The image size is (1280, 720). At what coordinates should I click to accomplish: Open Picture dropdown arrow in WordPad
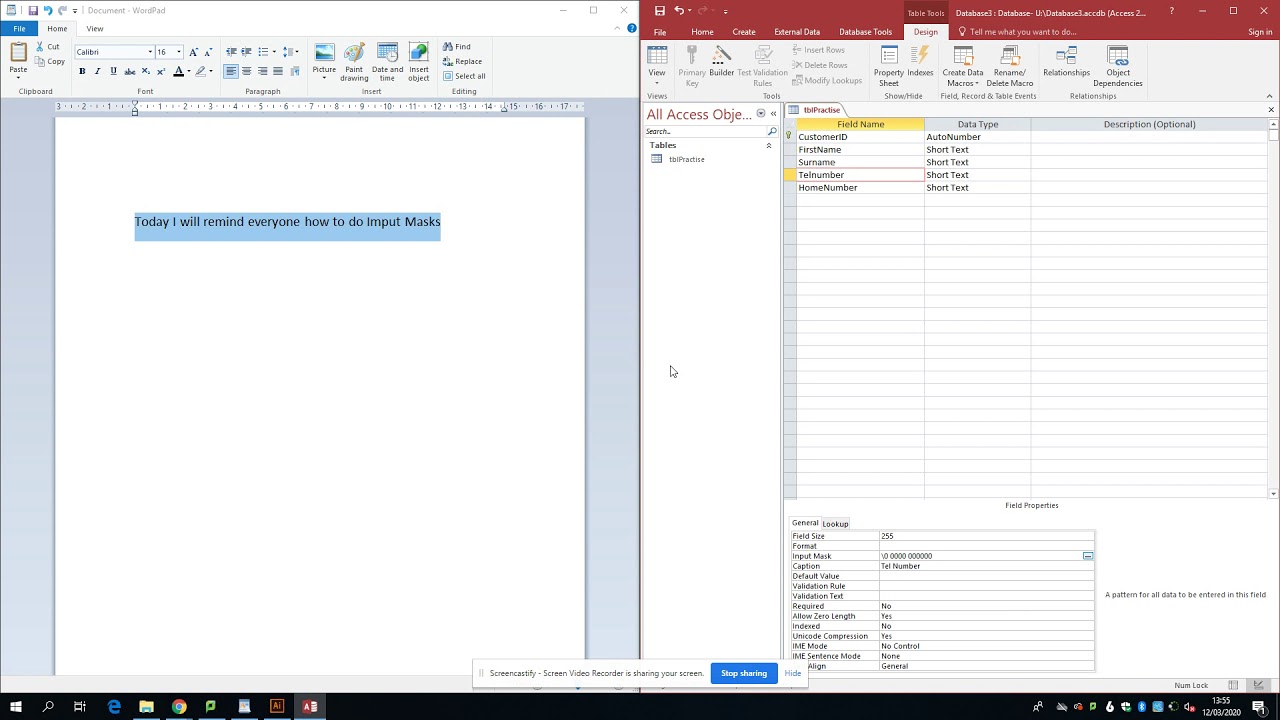pos(324,77)
